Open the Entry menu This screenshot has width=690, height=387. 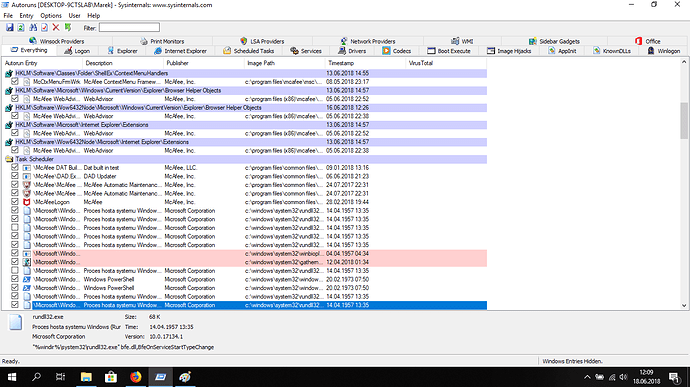click(x=26, y=15)
